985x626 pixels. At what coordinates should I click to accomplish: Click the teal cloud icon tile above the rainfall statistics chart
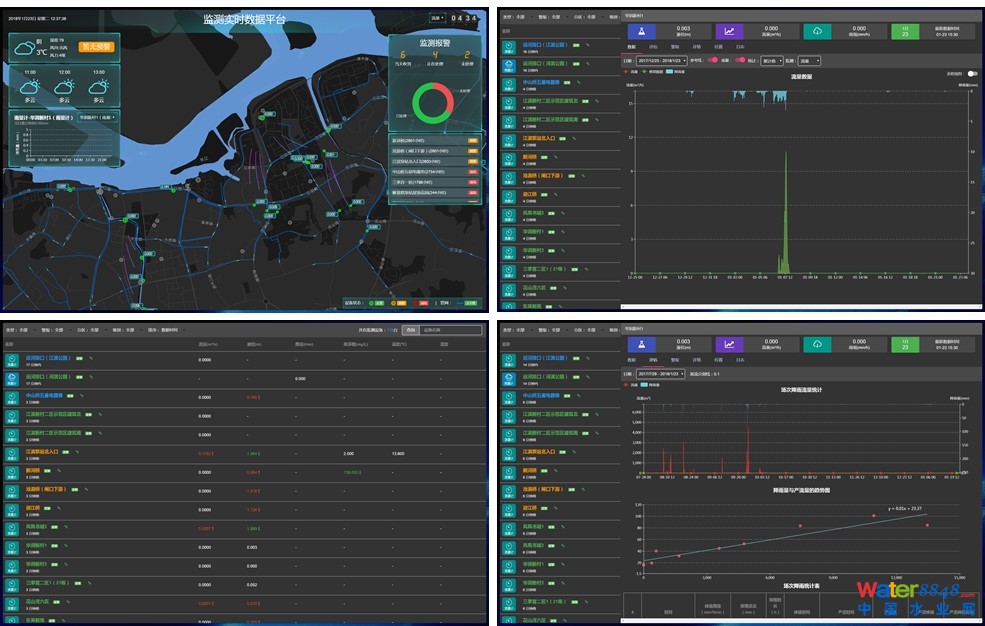pos(816,342)
